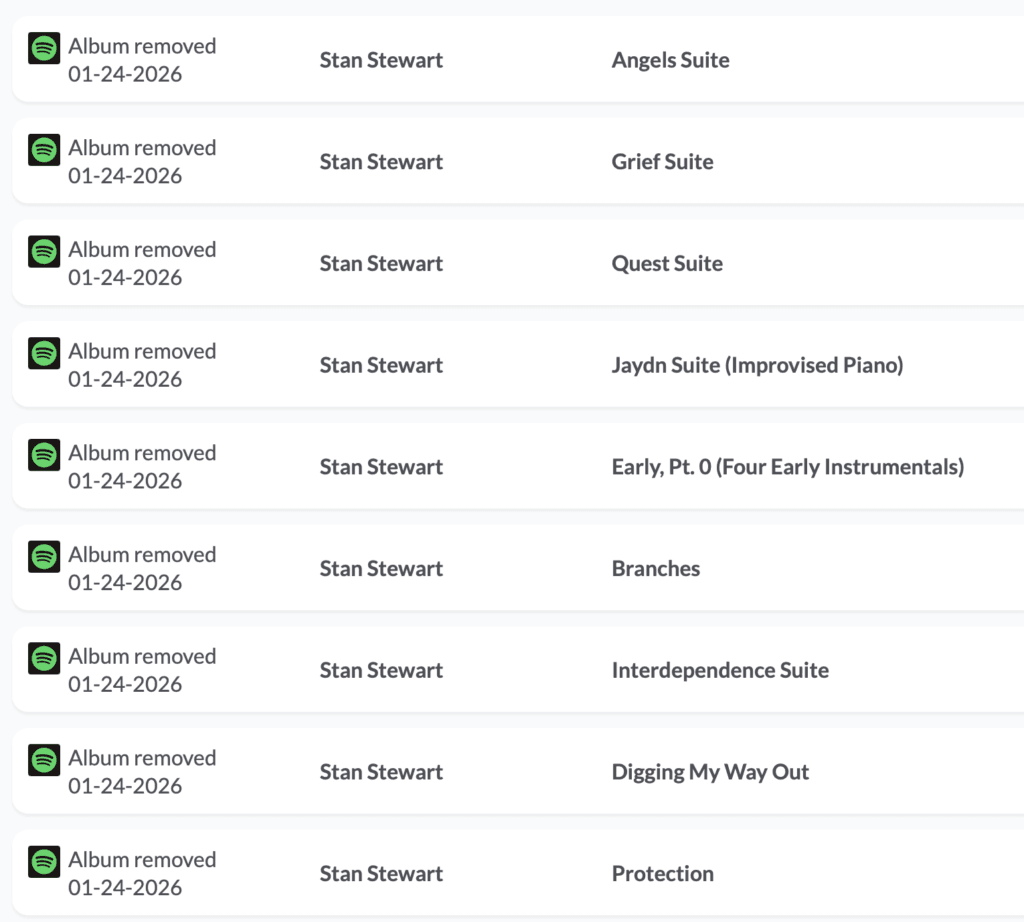Select Early, Pt. 0 (Four Early Instrumentals)

(788, 467)
